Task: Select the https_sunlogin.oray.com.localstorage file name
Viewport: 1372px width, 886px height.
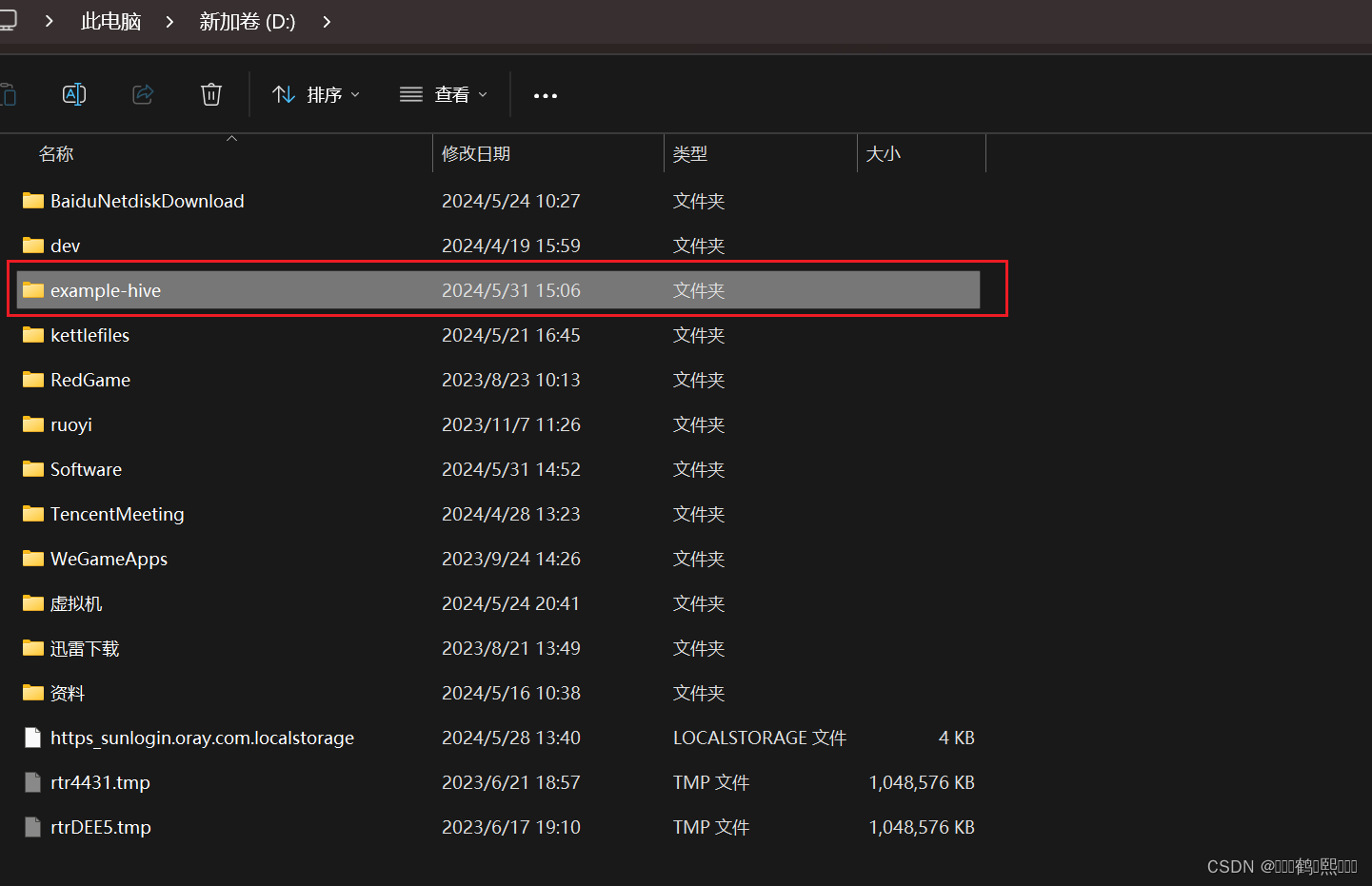Action: 202,738
